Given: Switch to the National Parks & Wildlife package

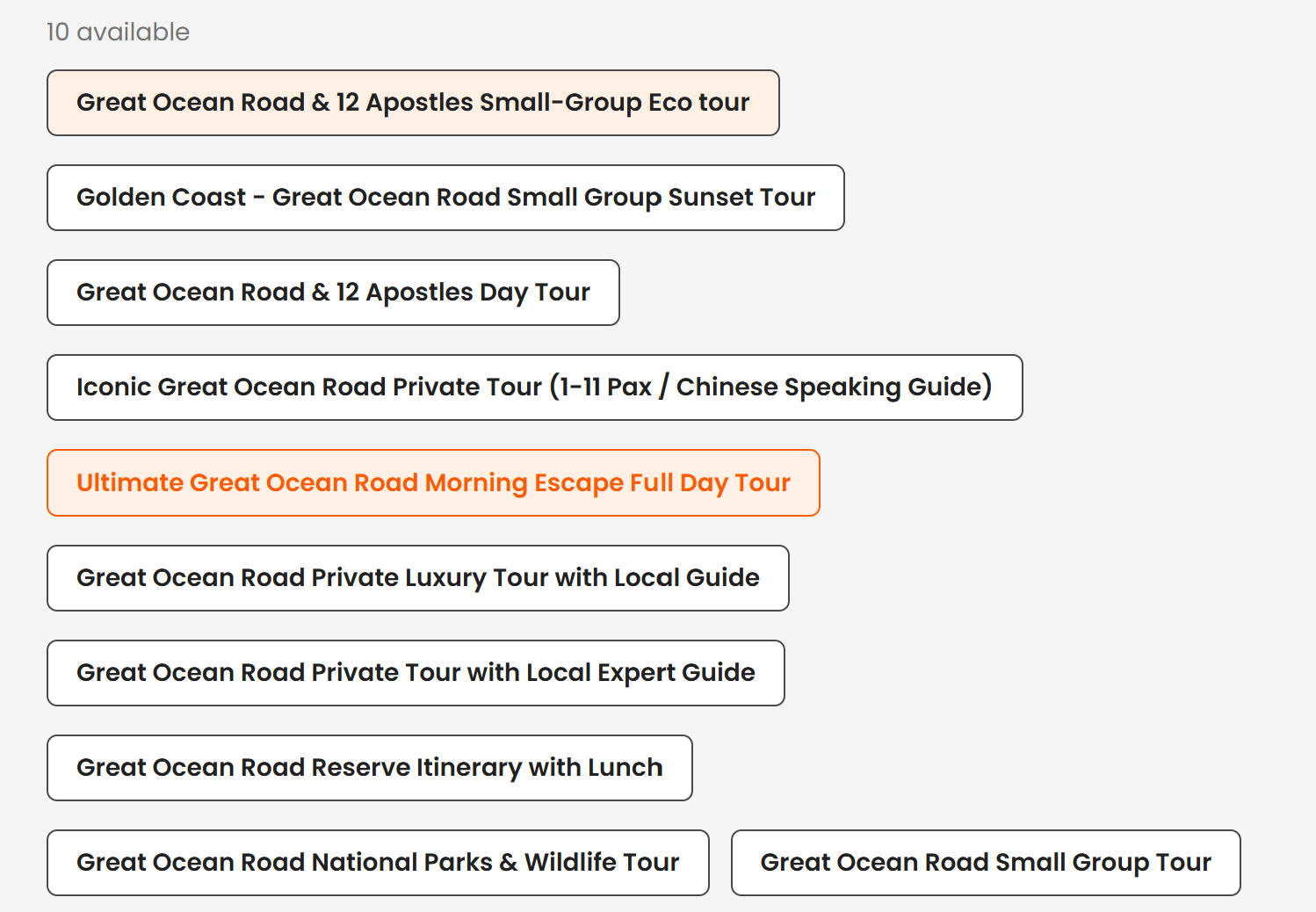Looking at the screenshot, I should (378, 863).
